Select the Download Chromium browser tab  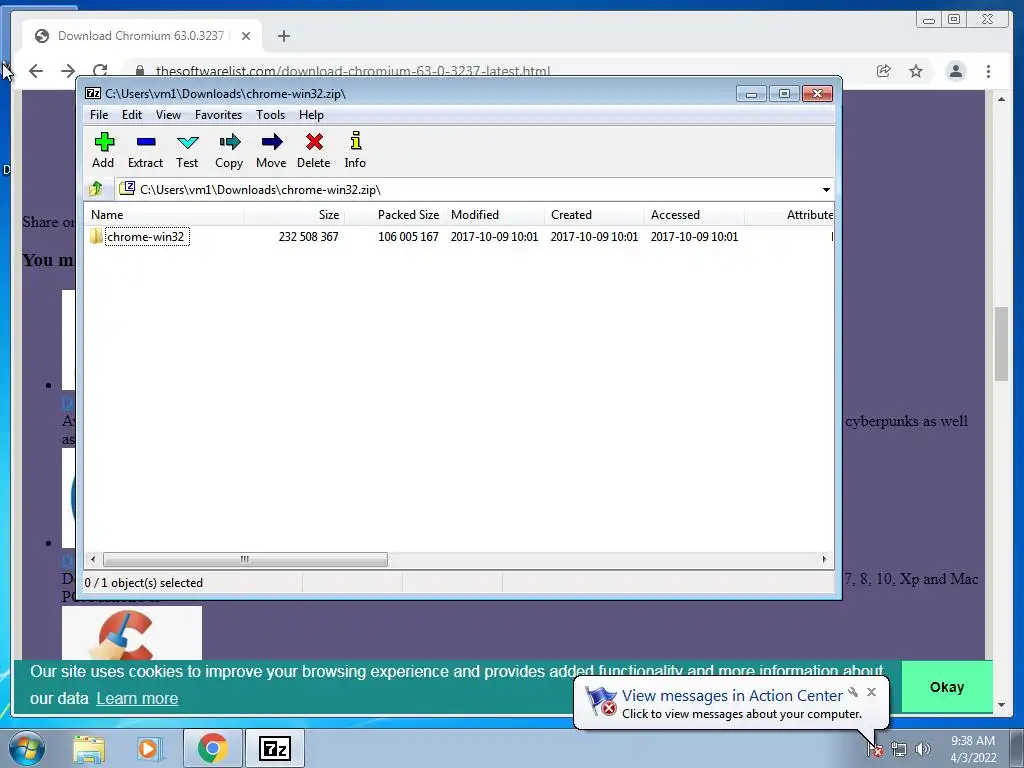pos(141,36)
